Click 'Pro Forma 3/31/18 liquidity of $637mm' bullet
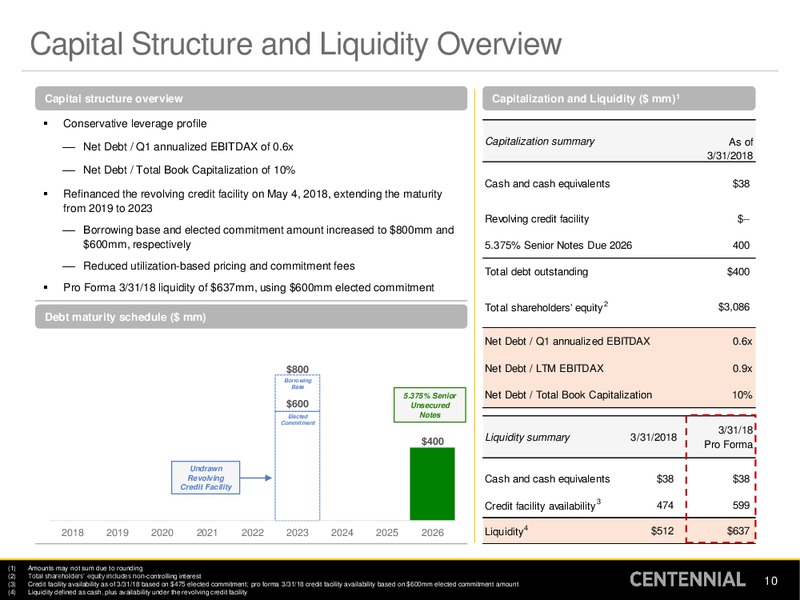Image resolution: width=800 pixels, height=600 pixels. pos(248,288)
